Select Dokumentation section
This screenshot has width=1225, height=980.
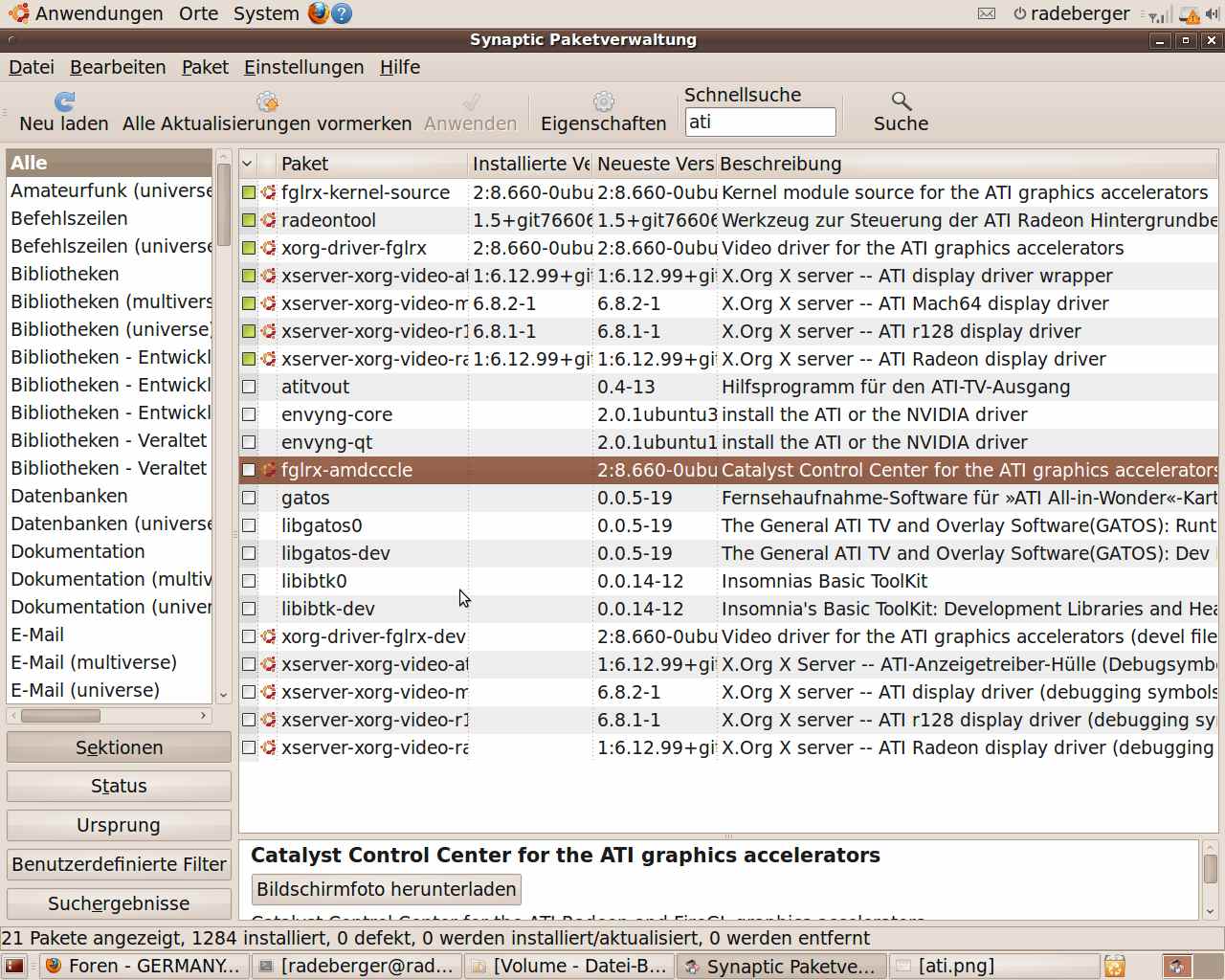109,551
